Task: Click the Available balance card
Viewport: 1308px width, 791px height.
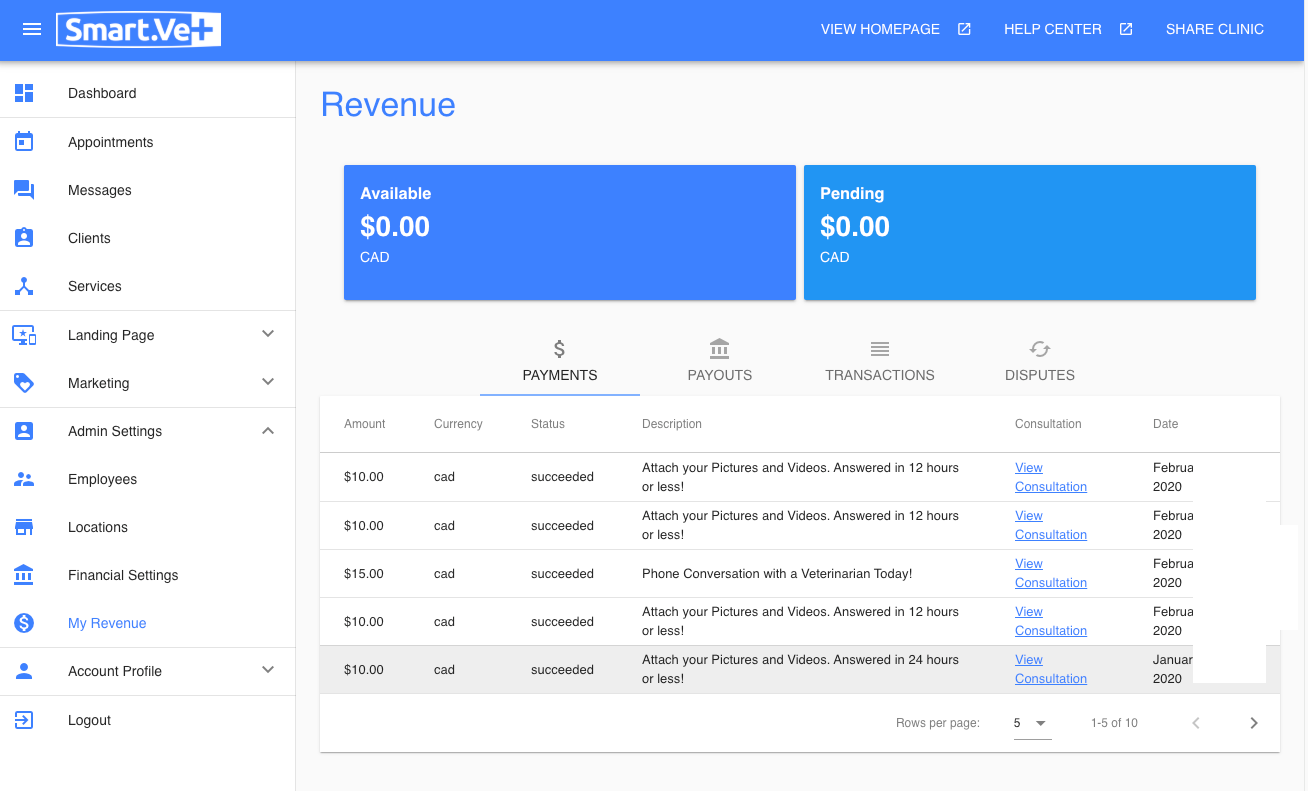Action: 570,232
